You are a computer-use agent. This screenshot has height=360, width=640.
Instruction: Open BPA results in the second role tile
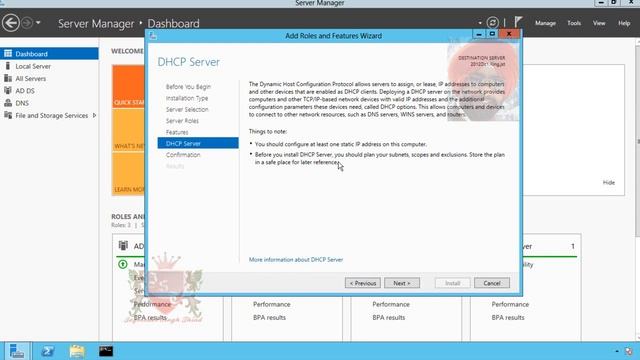coord(269,318)
